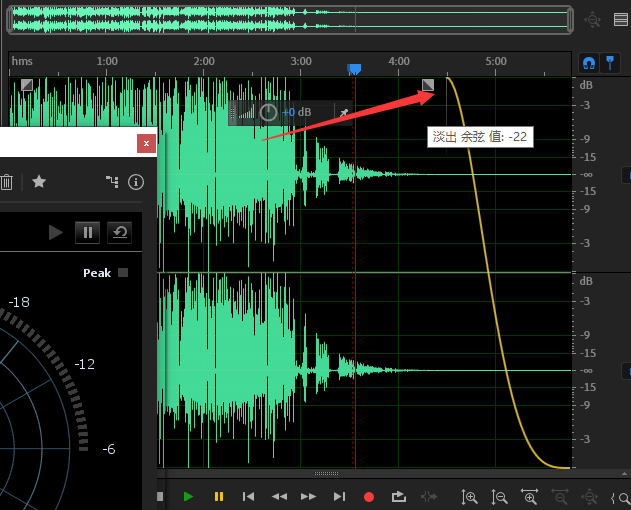Click the HUD grip handle

[x=232, y=113]
